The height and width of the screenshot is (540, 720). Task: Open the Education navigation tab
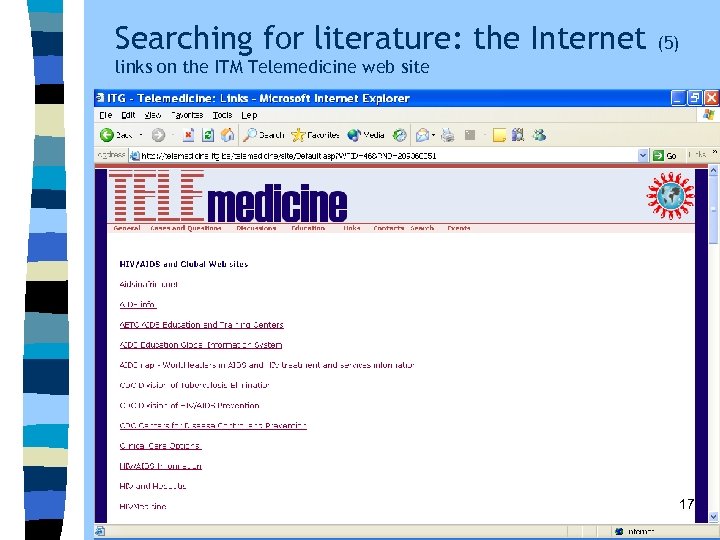[x=308, y=228]
